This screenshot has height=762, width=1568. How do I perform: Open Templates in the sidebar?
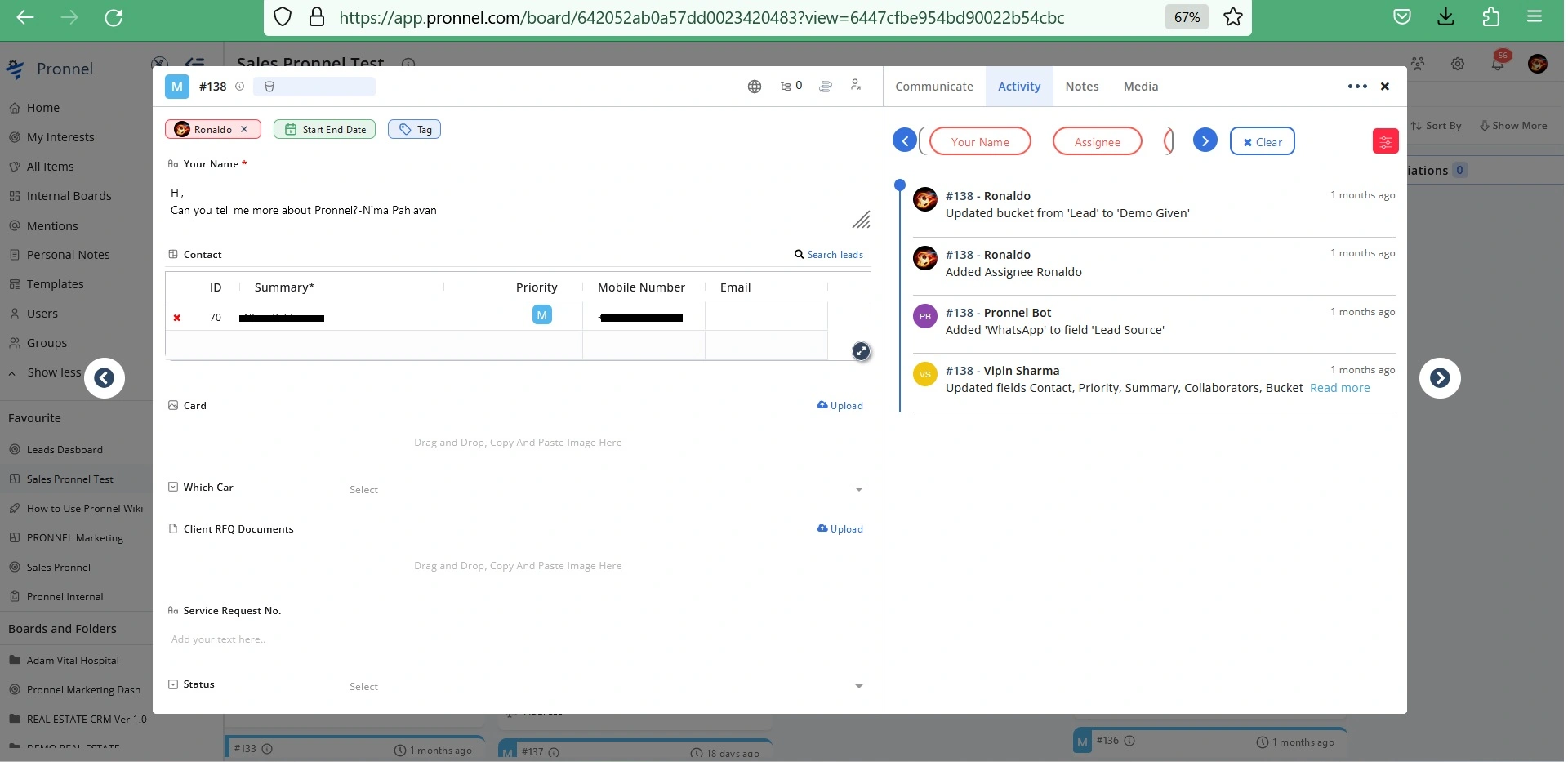[x=55, y=284]
